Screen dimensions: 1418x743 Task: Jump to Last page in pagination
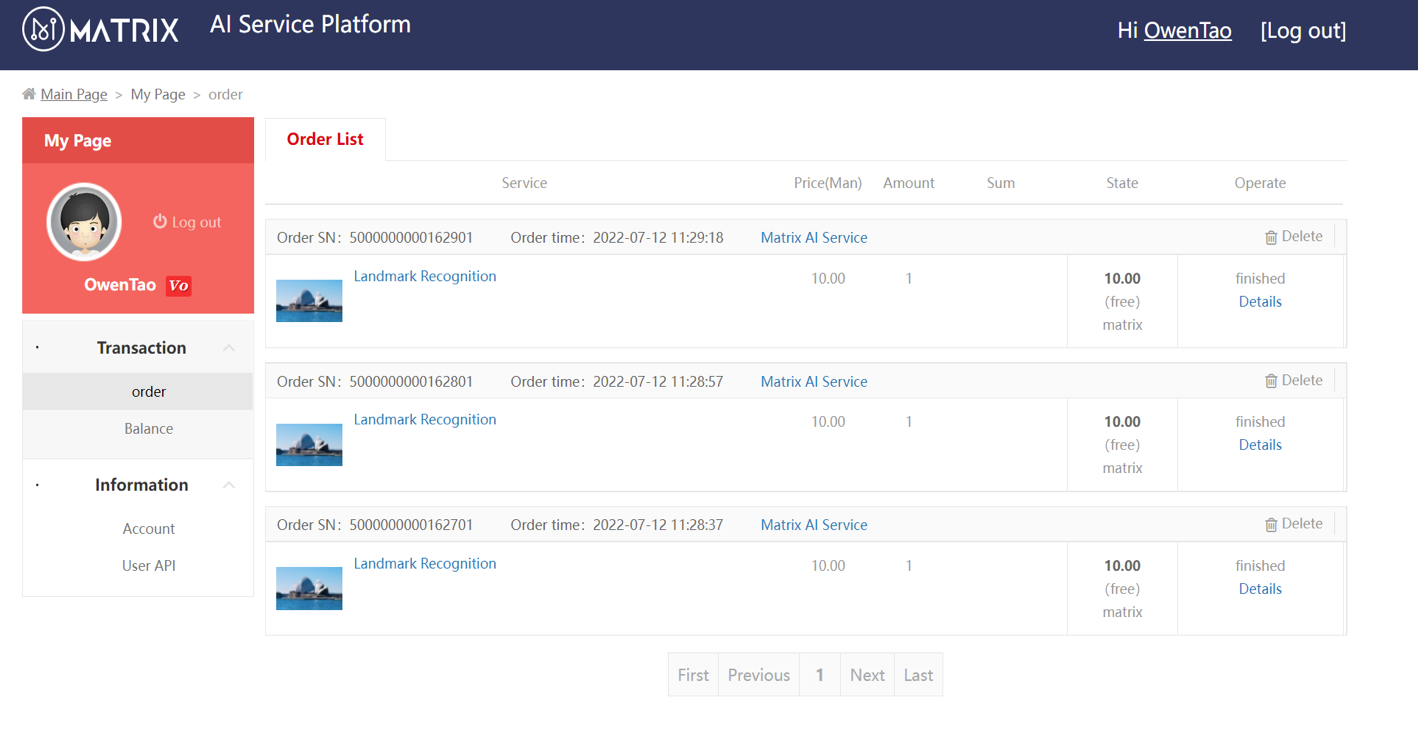click(x=917, y=675)
